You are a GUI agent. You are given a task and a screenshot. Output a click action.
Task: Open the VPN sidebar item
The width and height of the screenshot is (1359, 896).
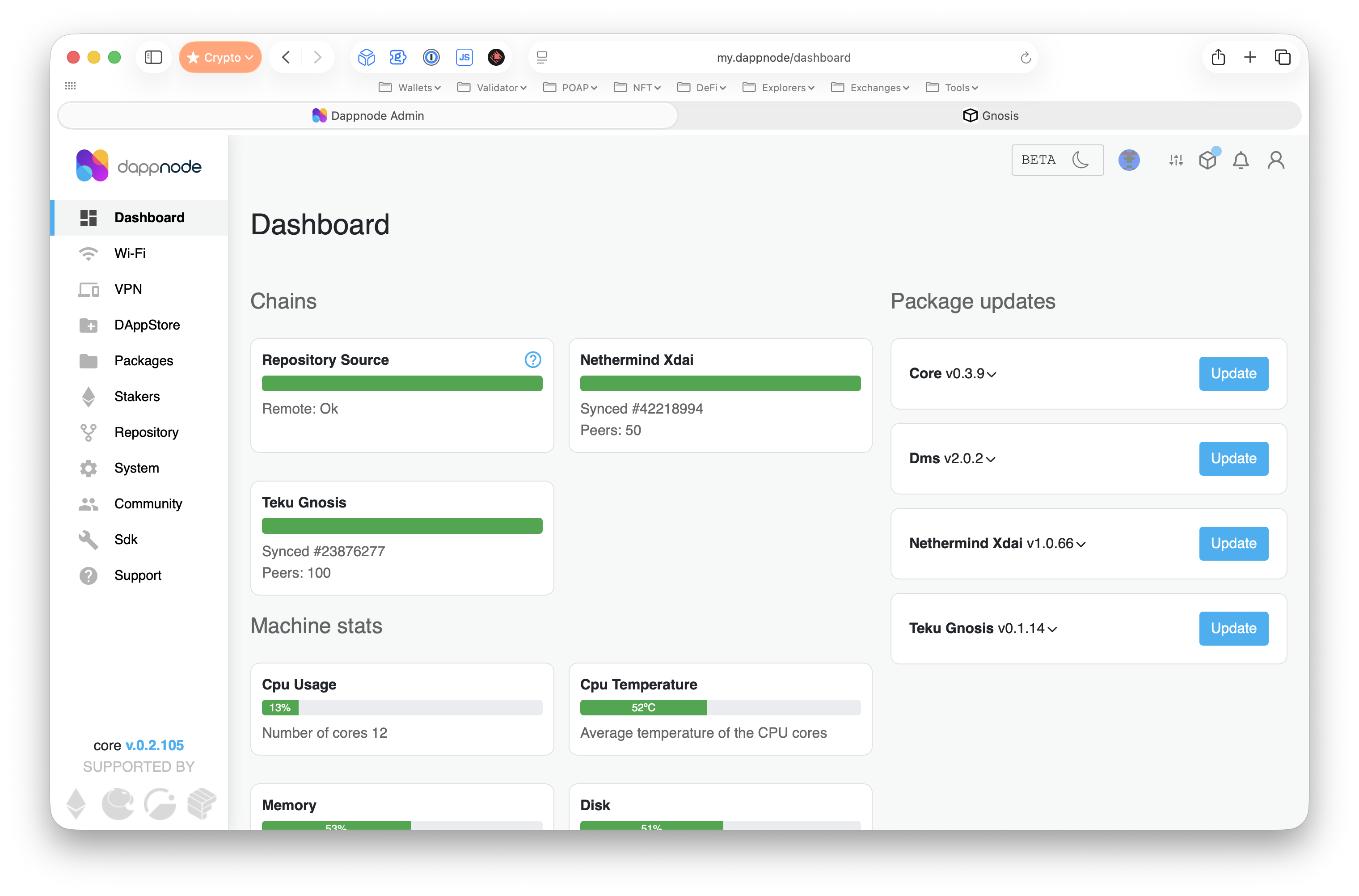click(x=139, y=289)
